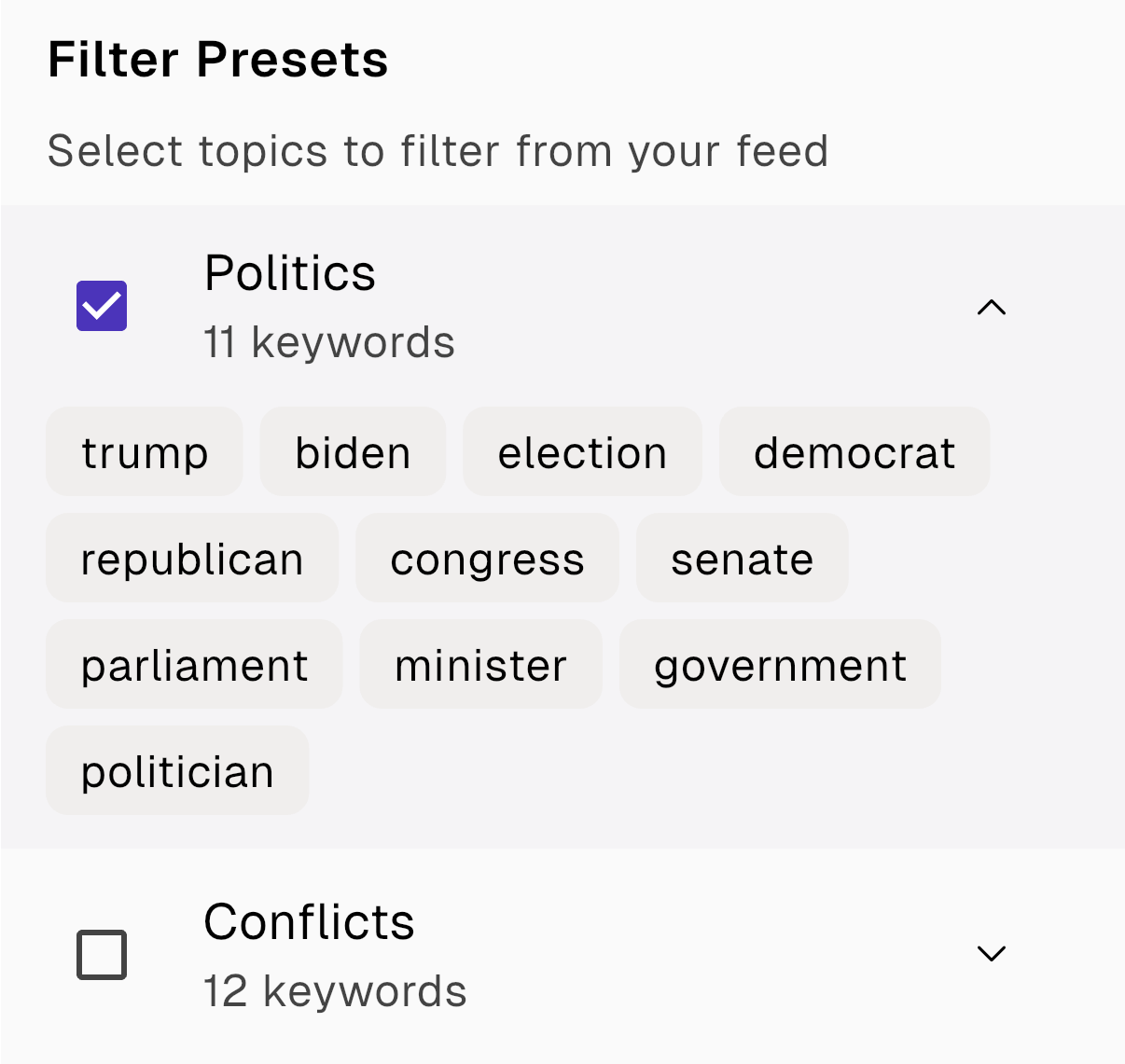Select the republican keyword chip

coord(192,558)
